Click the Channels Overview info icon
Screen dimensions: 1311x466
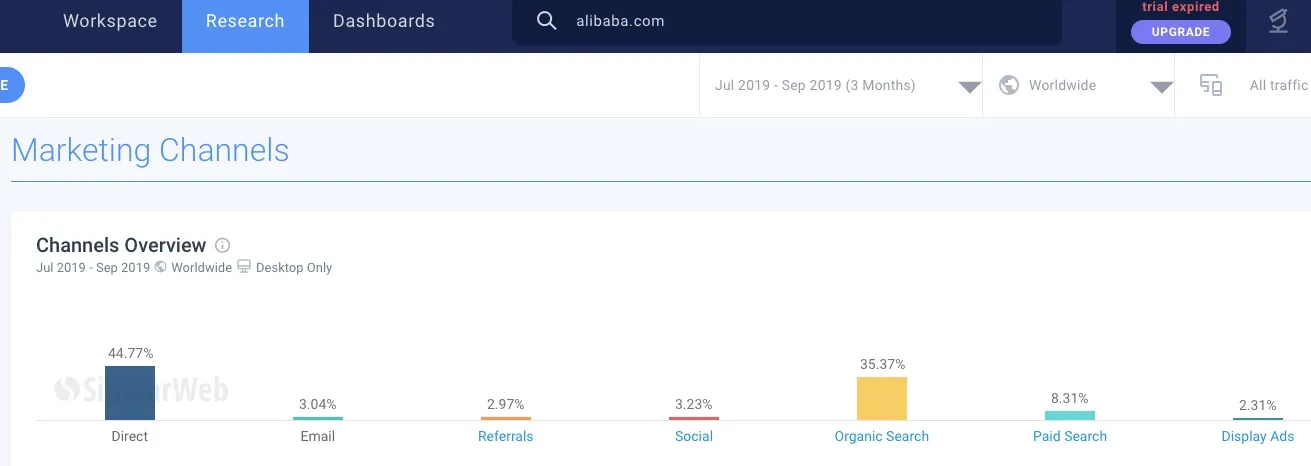(x=223, y=245)
